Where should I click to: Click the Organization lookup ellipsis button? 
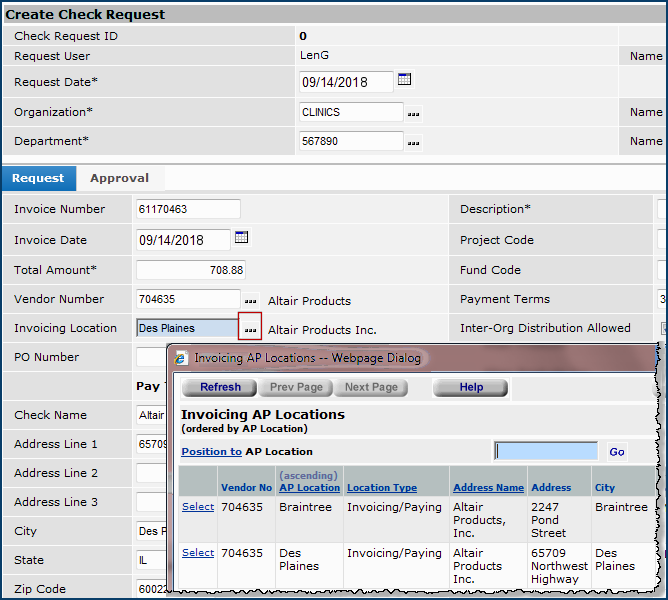[x=413, y=114]
